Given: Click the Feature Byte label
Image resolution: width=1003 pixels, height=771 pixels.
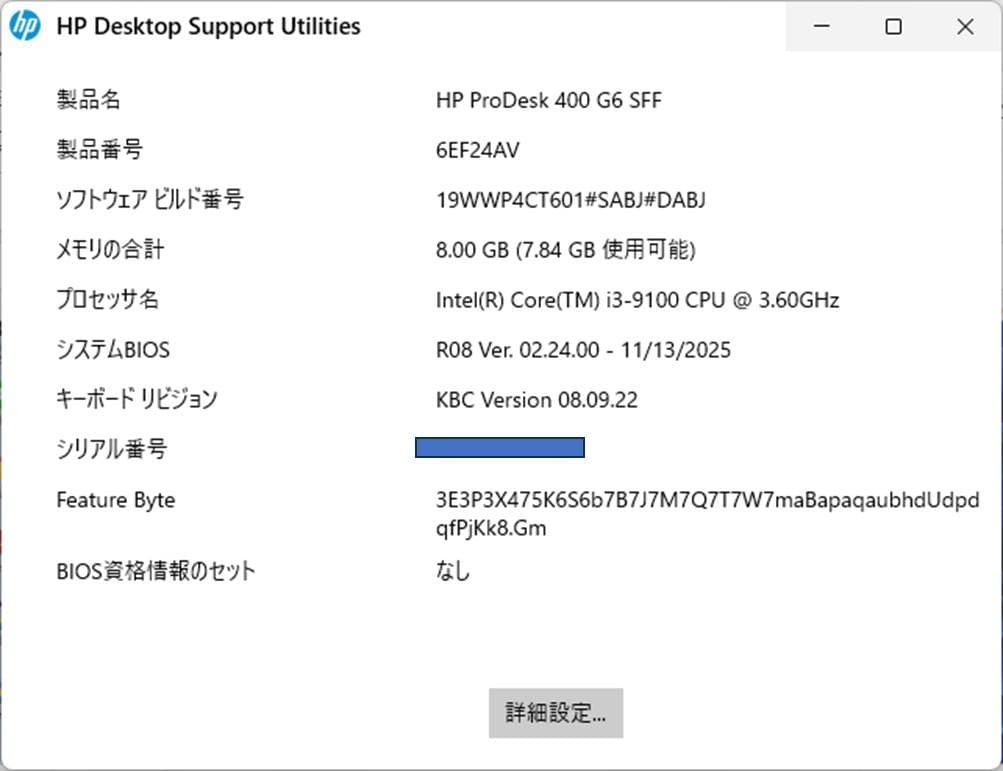Looking at the screenshot, I should pyautogui.click(x=116, y=500).
